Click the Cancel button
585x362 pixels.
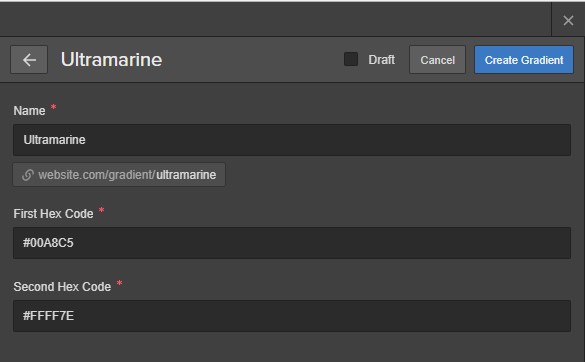[437, 60]
